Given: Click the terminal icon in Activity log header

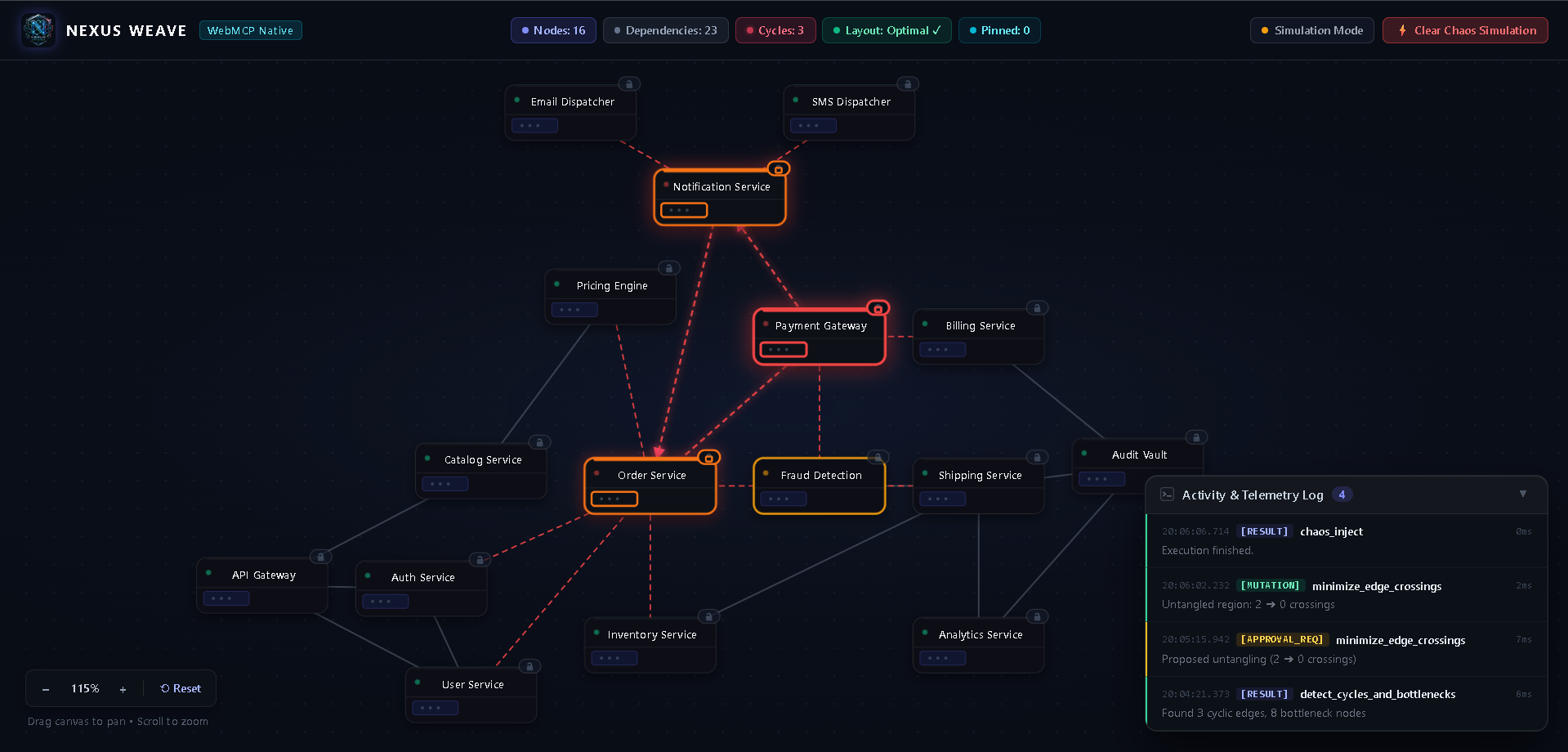Looking at the screenshot, I should click(1168, 495).
